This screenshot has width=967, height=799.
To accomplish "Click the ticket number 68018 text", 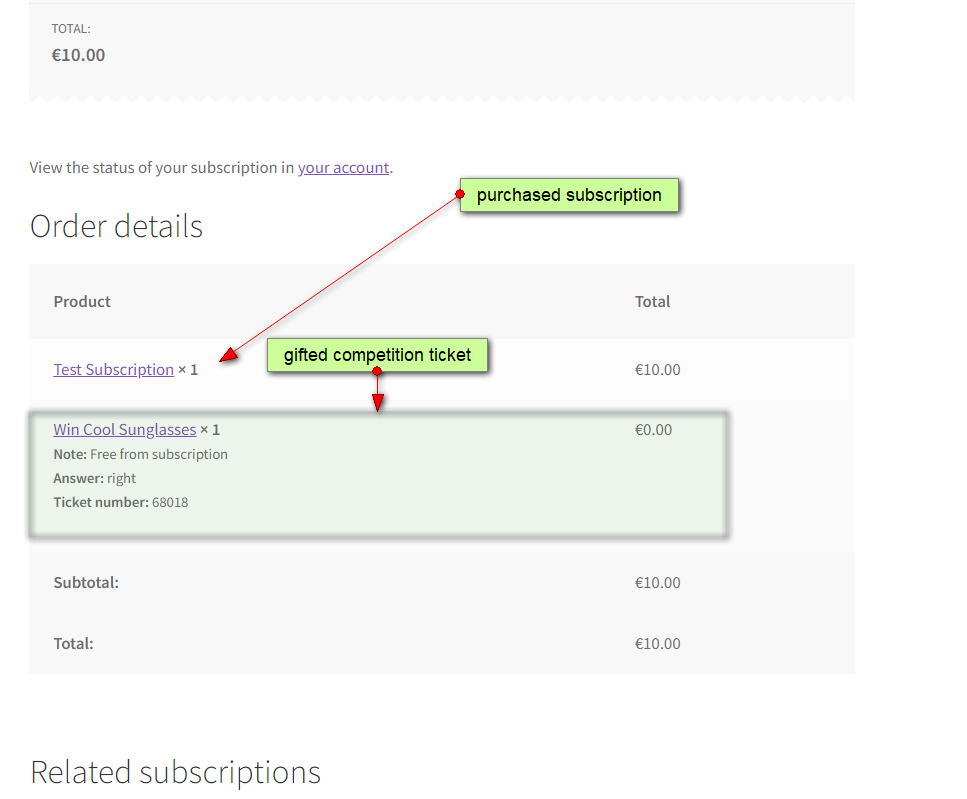I will click(x=170, y=502).
